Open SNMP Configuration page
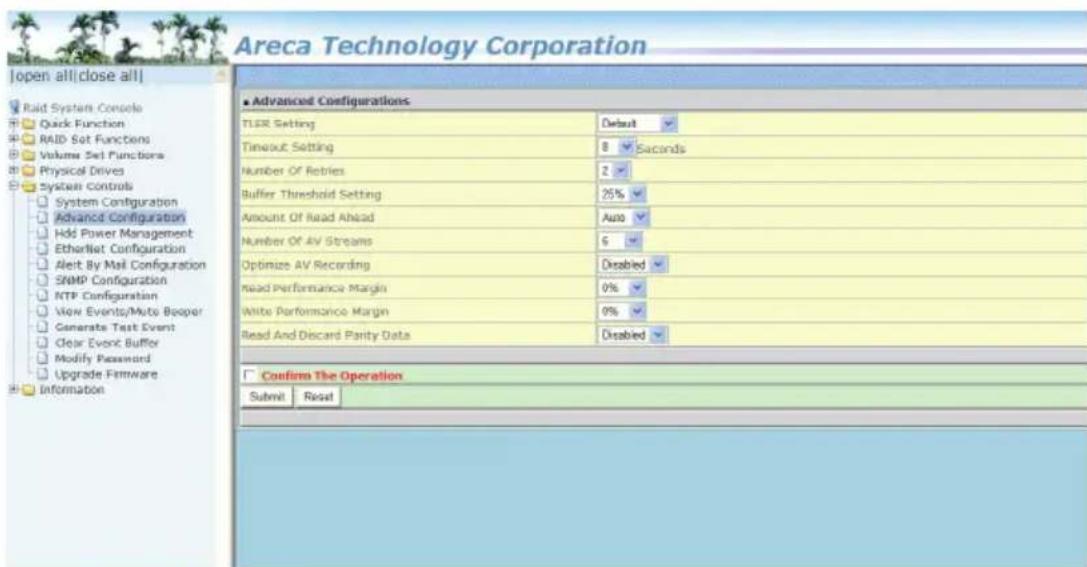 (111, 280)
